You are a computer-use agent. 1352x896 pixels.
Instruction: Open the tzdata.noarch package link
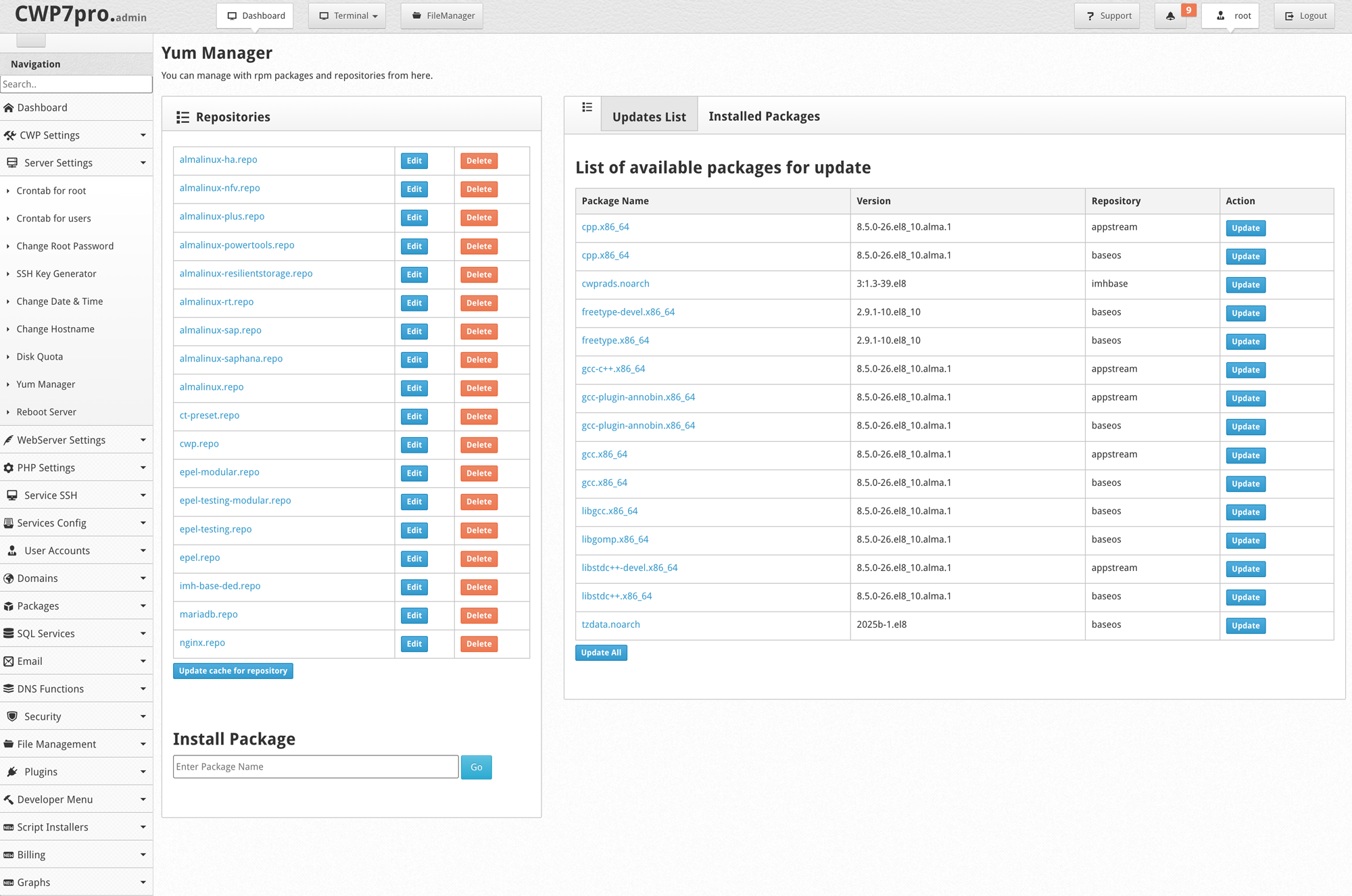610,624
